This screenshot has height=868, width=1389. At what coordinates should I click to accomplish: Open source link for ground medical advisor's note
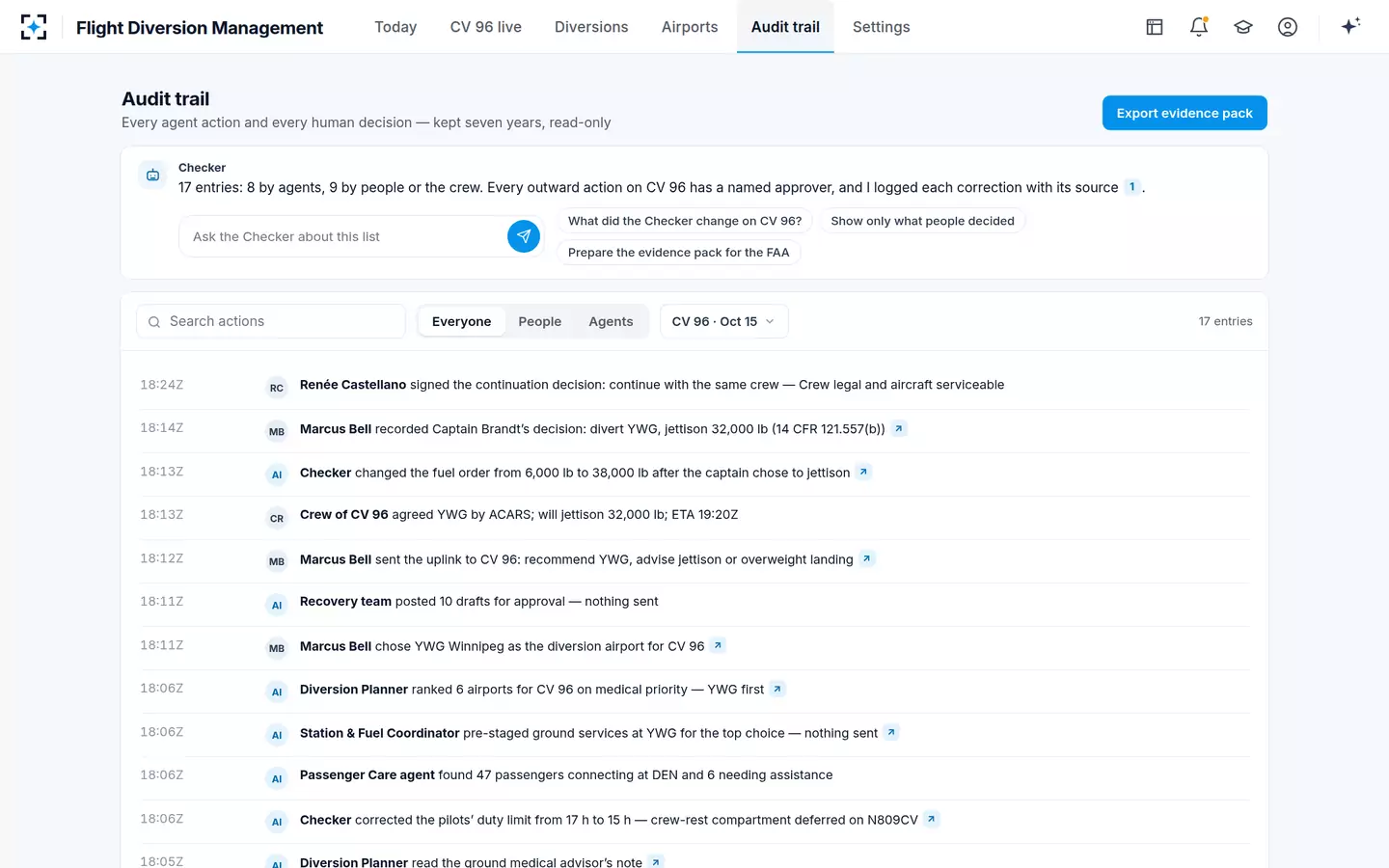tap(656, 862)
